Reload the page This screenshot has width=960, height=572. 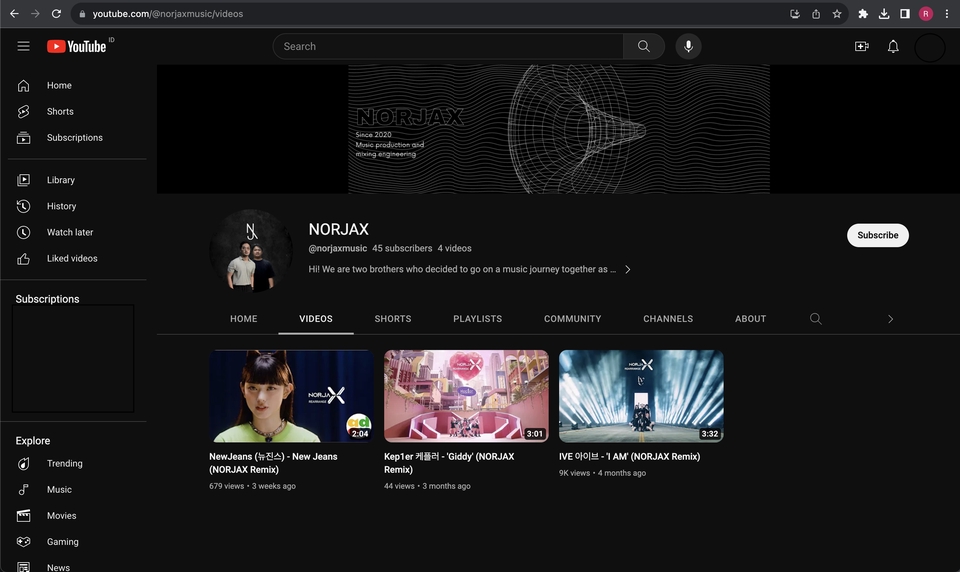pos(56,13)
